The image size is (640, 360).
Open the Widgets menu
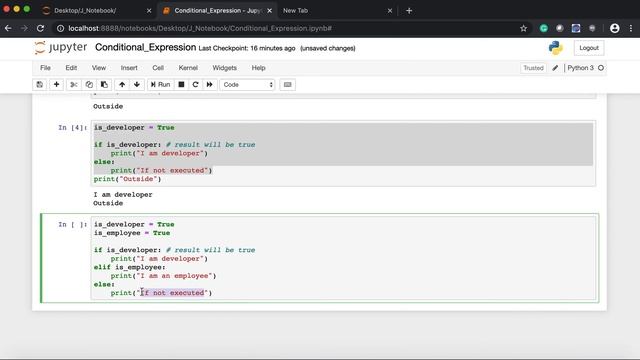(x=224, y=68)
